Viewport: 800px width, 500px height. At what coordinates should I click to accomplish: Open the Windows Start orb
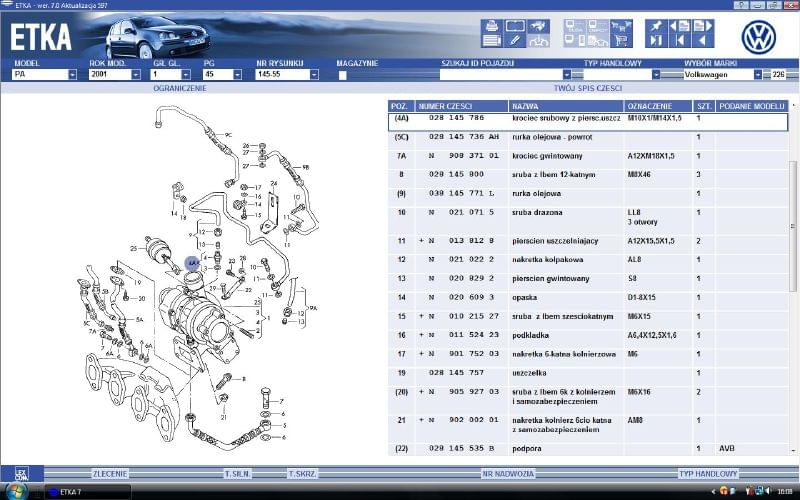coord(16,491)
